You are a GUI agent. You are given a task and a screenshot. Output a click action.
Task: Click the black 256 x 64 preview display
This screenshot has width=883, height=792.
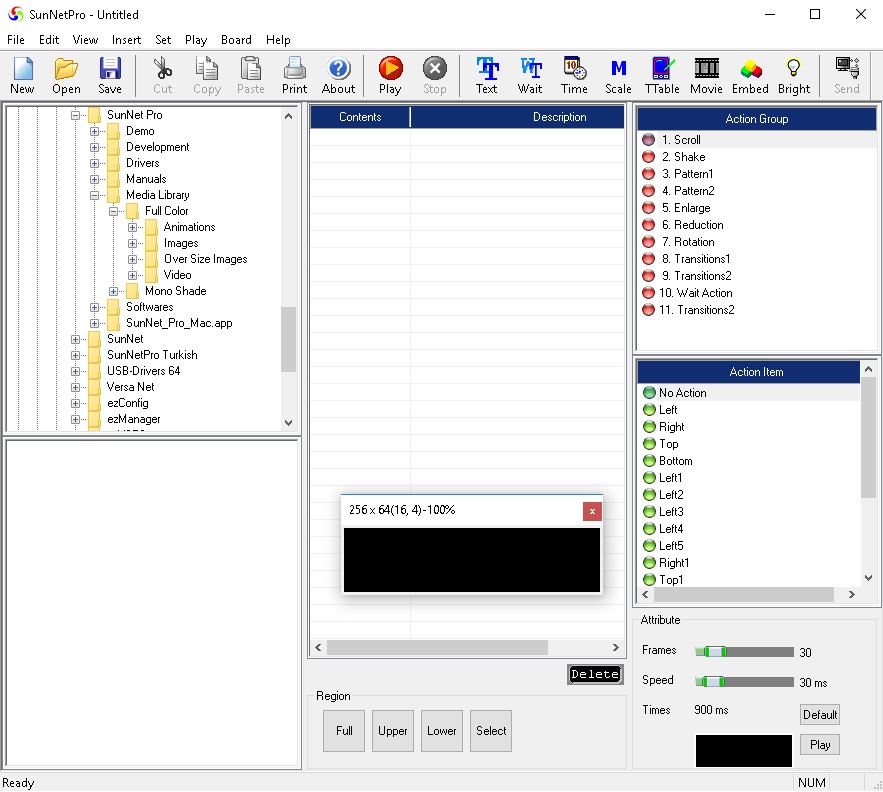point(471,560)
